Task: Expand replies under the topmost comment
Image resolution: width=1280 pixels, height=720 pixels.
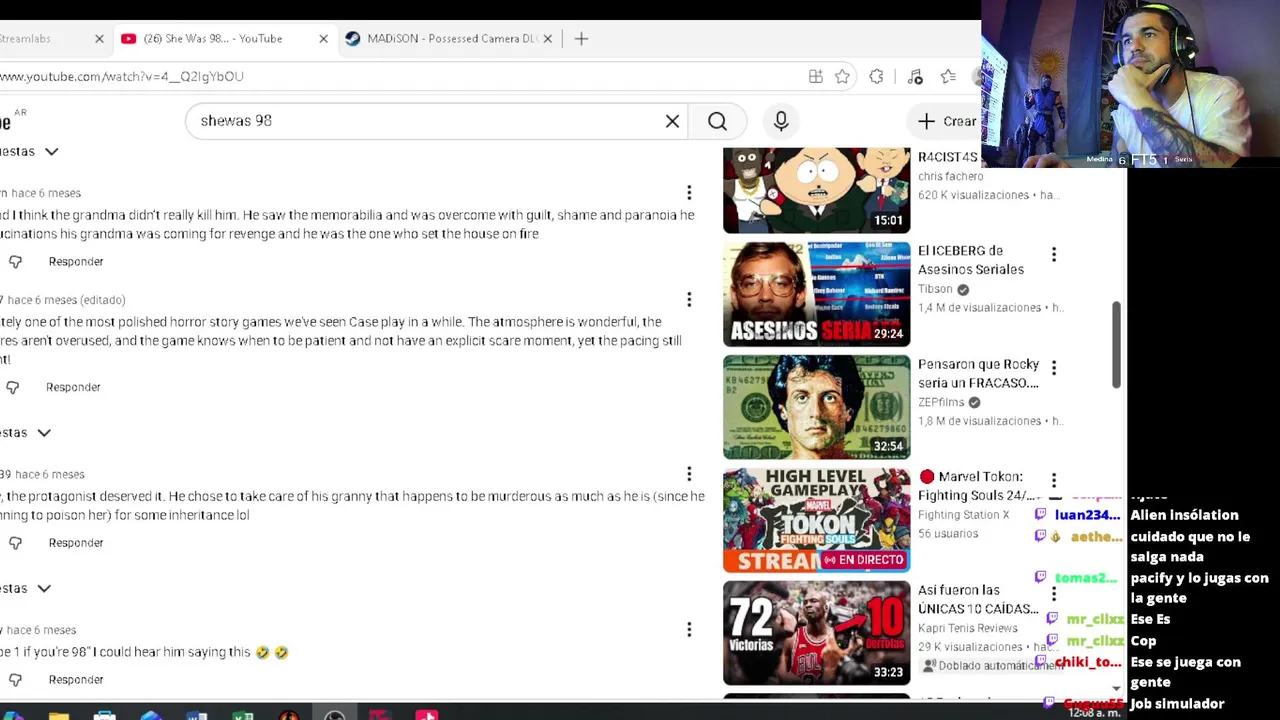Action: coord(30,152)
